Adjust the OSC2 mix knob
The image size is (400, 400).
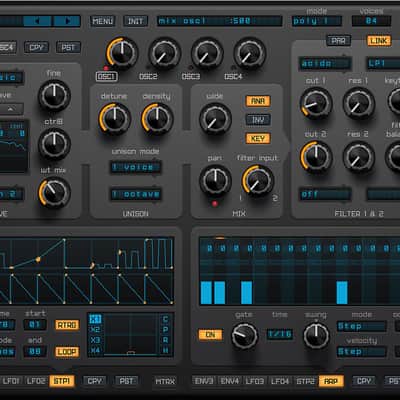tap(164, 53)
